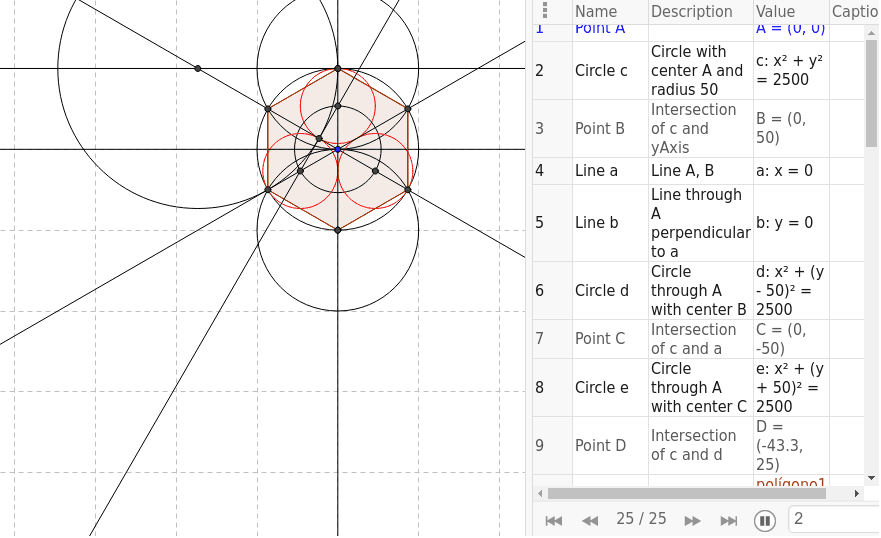Click row number 4 in the protocol table

[552, 171]
